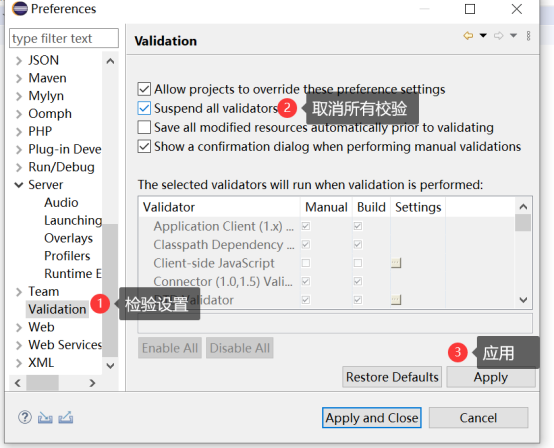Focus the type filter text field
The image size is (554, 448).
point(64,38)
